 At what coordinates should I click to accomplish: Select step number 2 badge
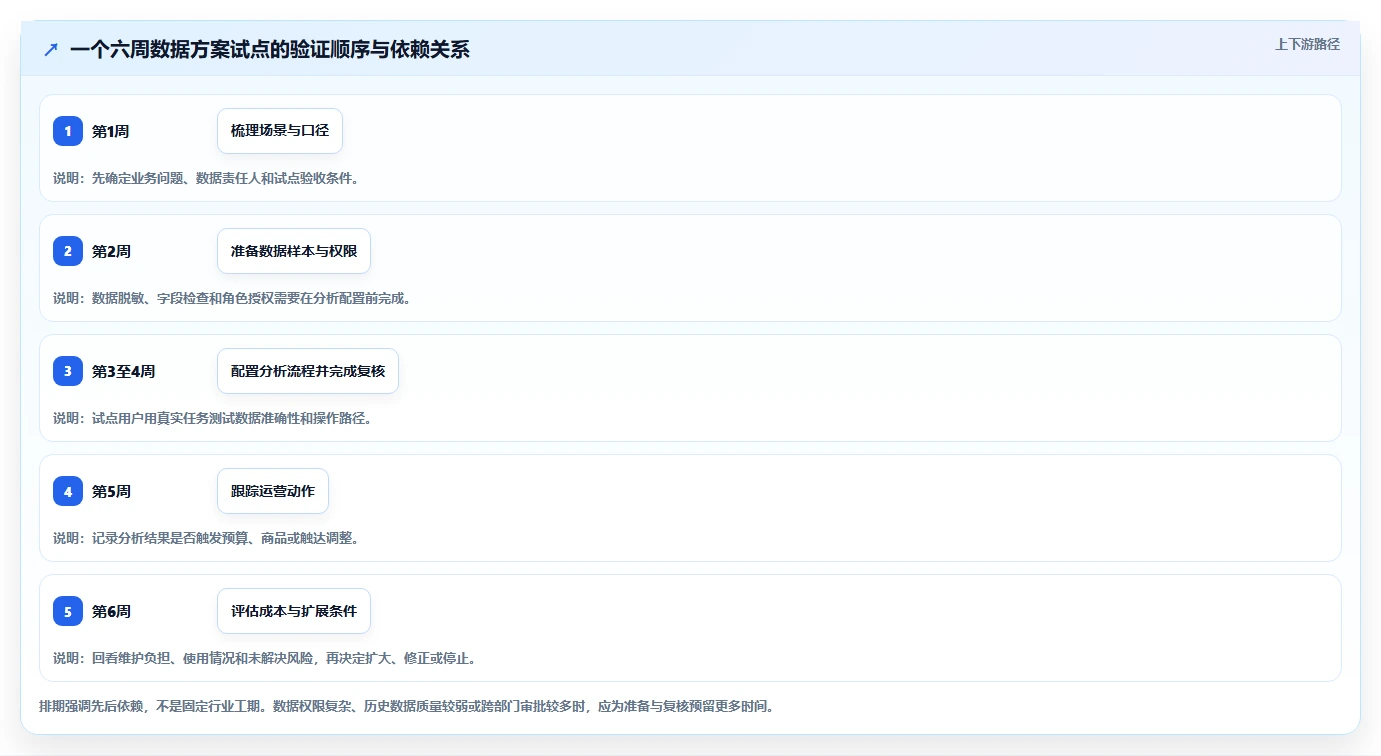pyautogui.click(x=68, y=251)
